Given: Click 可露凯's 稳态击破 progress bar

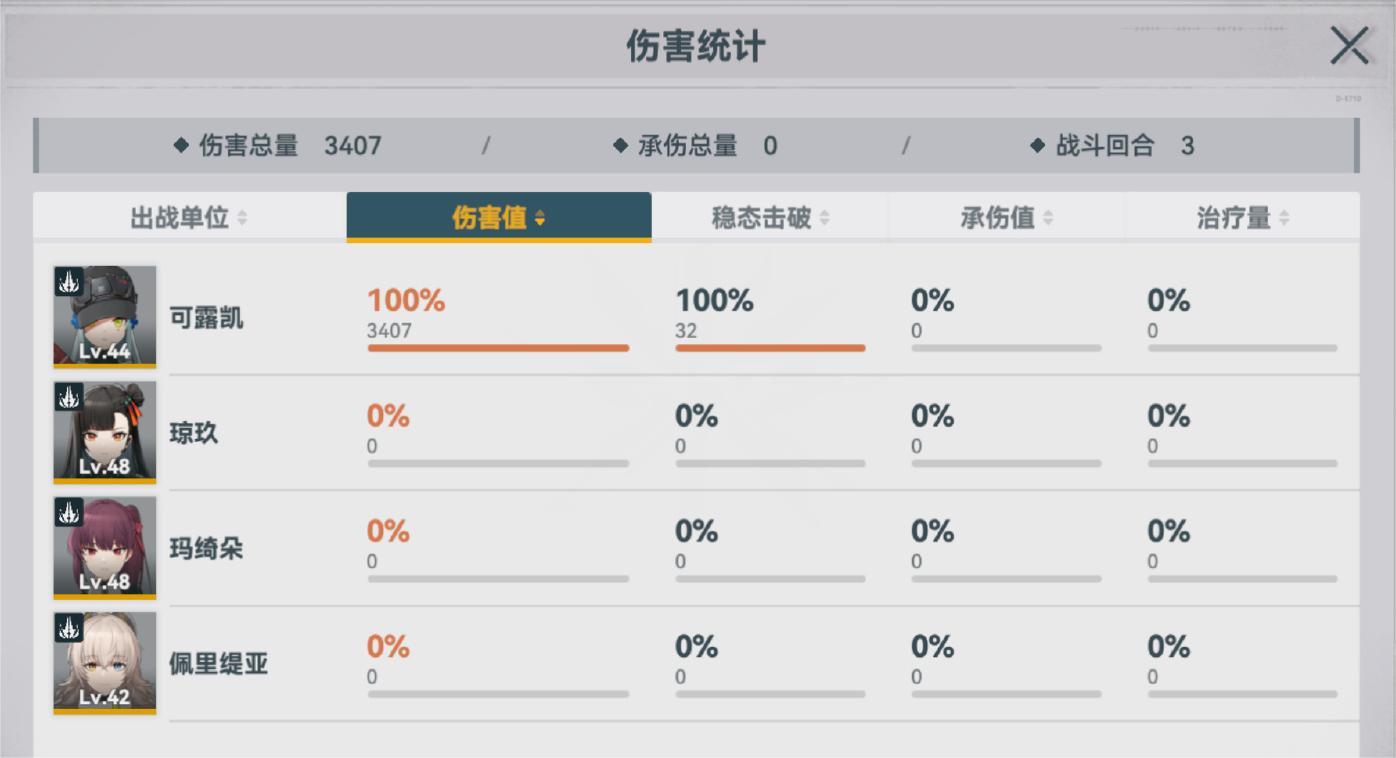Looking at the screenshot, I should (770, 348).
